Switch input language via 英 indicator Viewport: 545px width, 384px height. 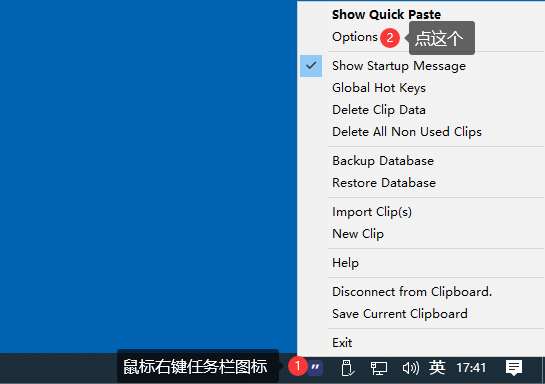point(437,368)
